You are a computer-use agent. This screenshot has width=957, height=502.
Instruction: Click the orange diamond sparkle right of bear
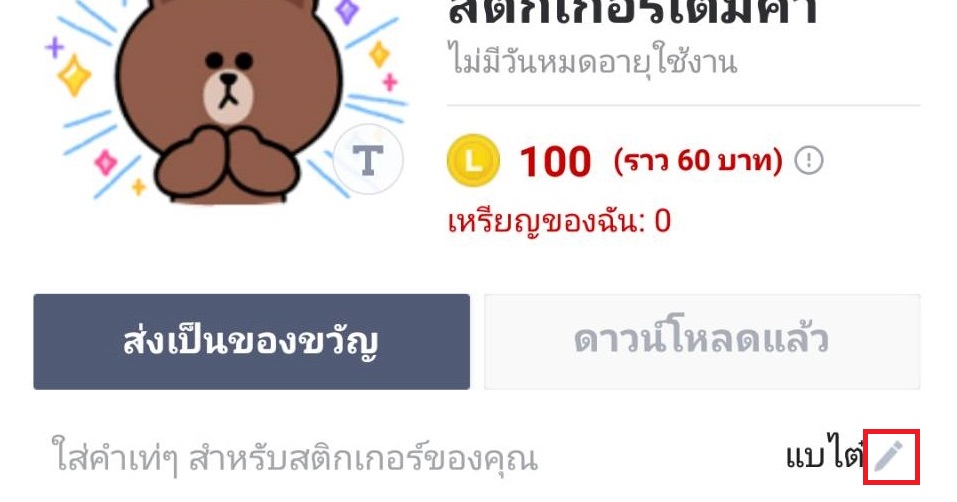point(379,55)
